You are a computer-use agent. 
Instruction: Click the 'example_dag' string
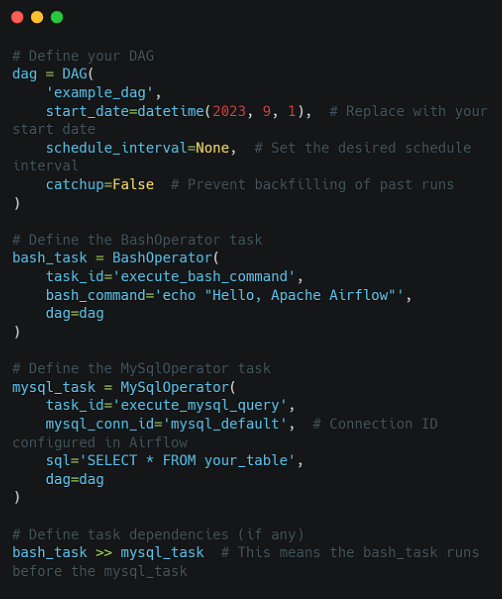pyautogui.click(x=99, y=93)
